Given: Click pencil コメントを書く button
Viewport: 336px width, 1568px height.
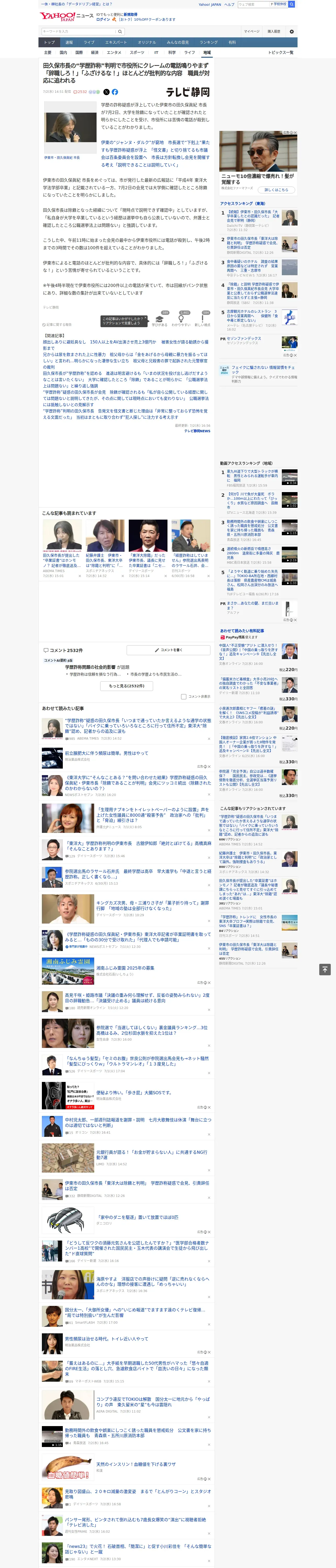Looking at the screenshot, I should (x=169, y=650).
